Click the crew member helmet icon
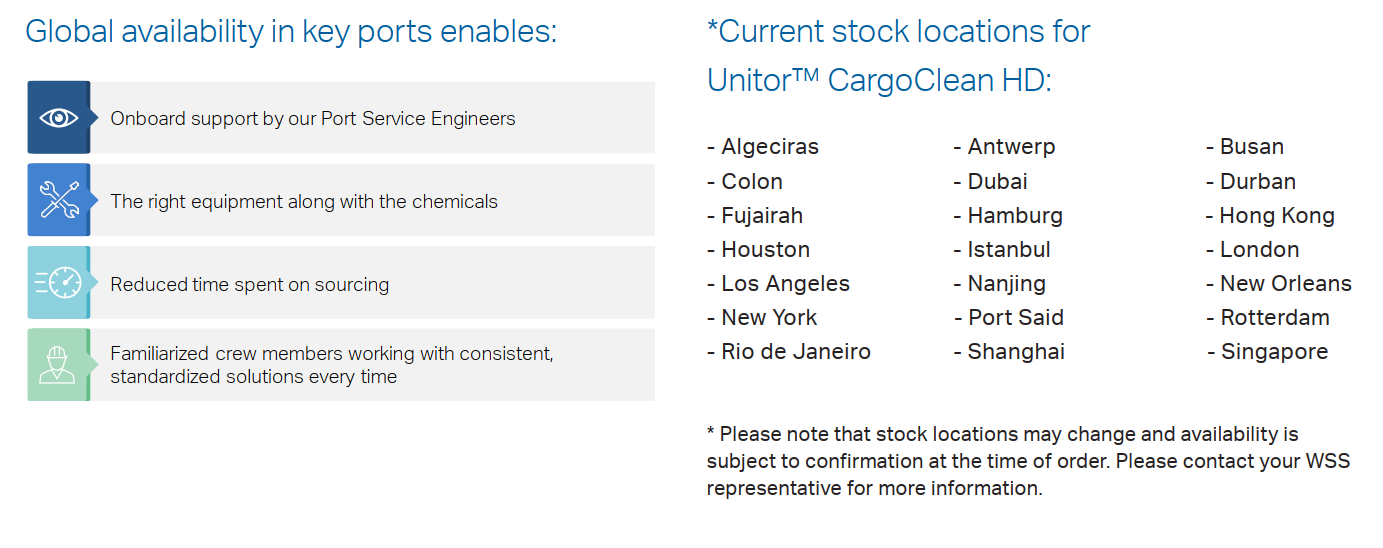Viewport: 1383px width, 548px height. [x=59, y=365]
